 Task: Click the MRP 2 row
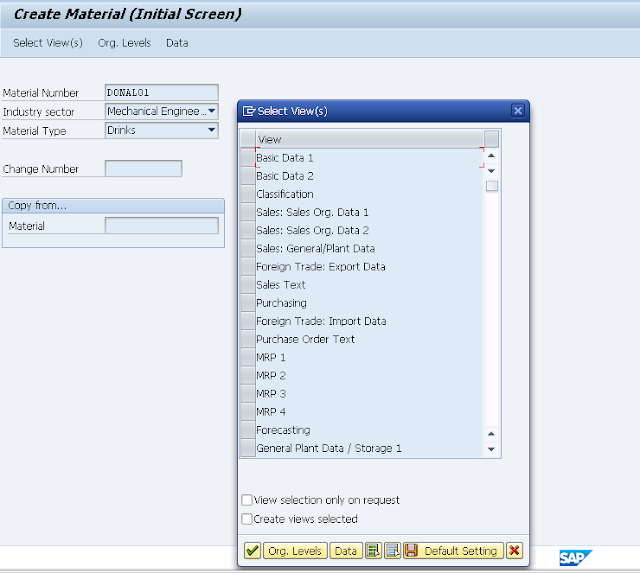pos(369,375)
